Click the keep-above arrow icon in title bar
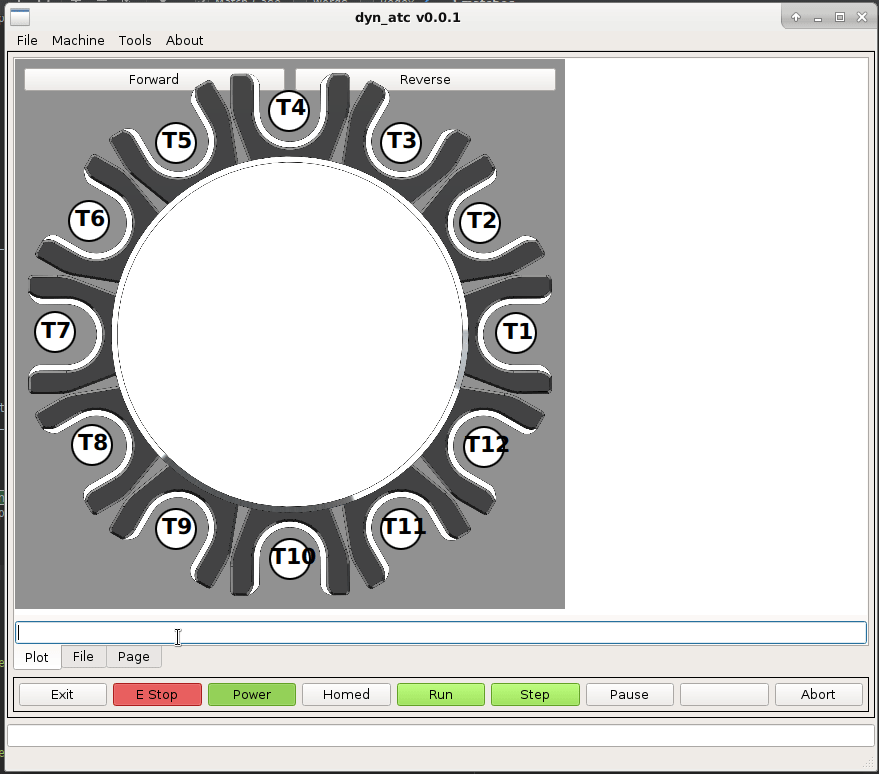 796,17
